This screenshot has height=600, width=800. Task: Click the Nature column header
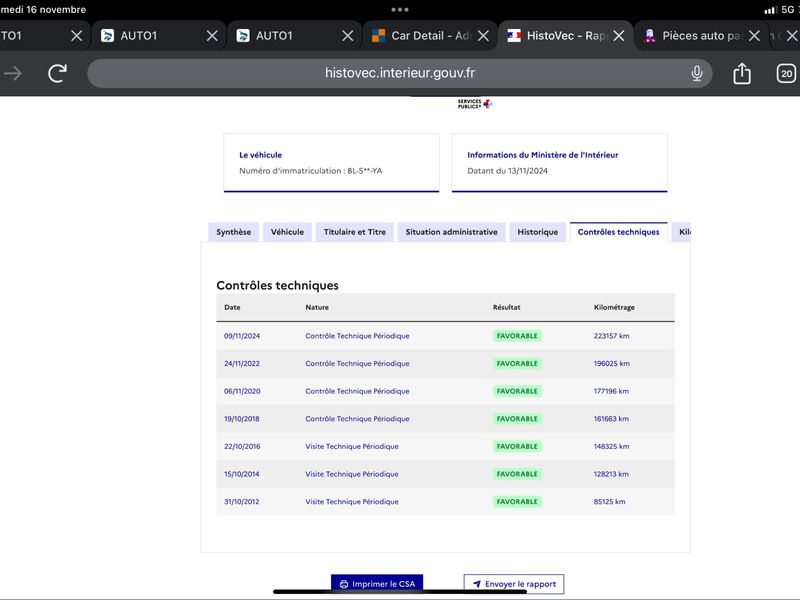317,307
